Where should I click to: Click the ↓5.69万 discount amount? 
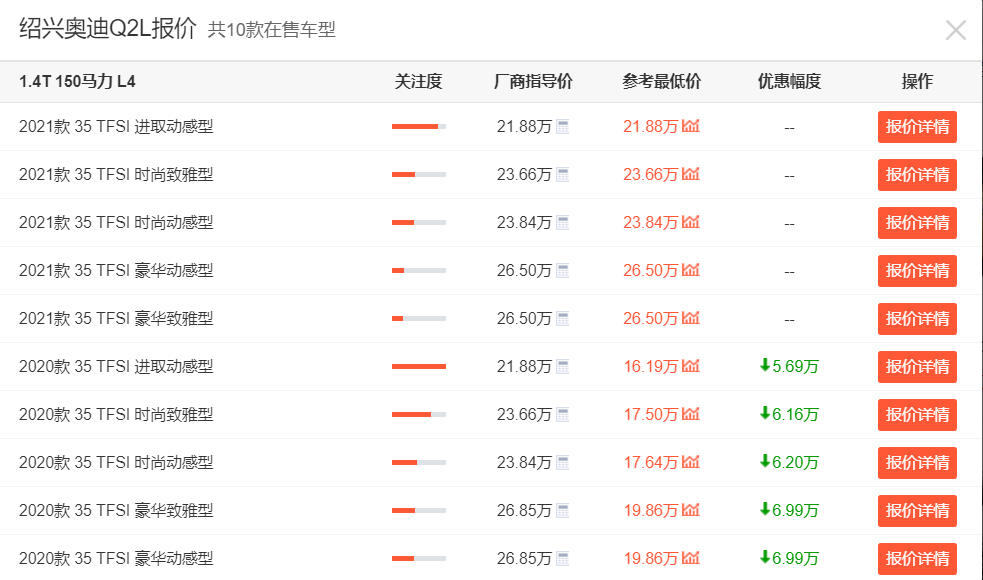point(789,367)
